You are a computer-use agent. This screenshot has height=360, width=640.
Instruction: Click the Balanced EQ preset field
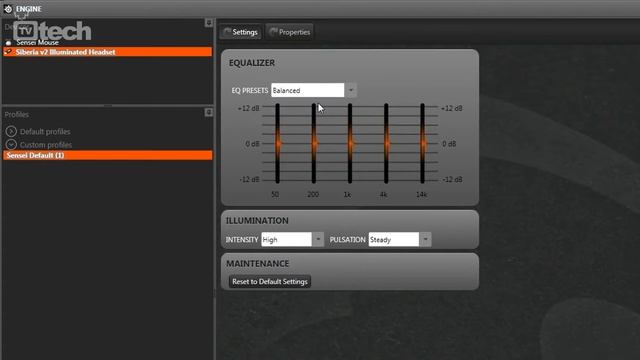(x=307, y=90)
